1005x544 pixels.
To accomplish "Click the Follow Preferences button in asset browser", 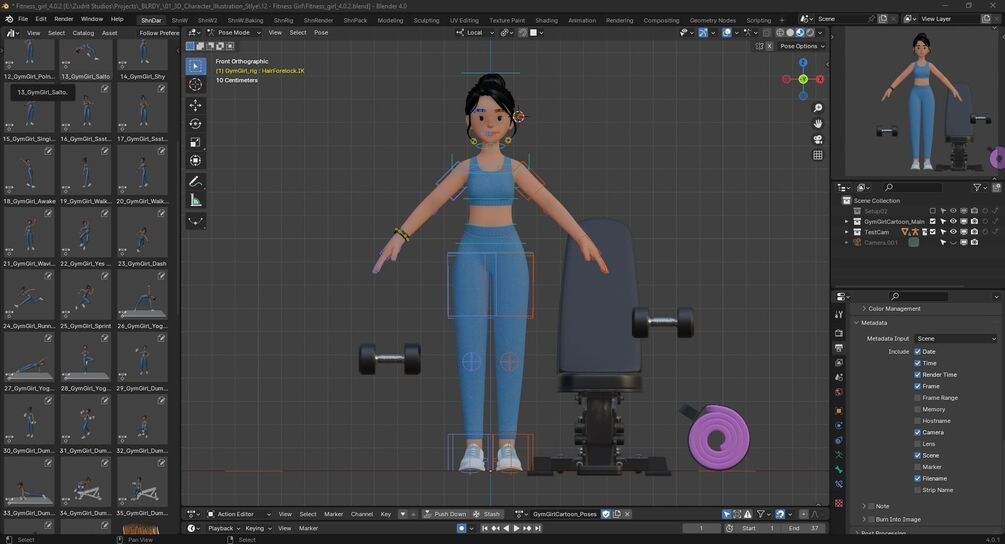I will pyautogui.click(x=159, y=33).
